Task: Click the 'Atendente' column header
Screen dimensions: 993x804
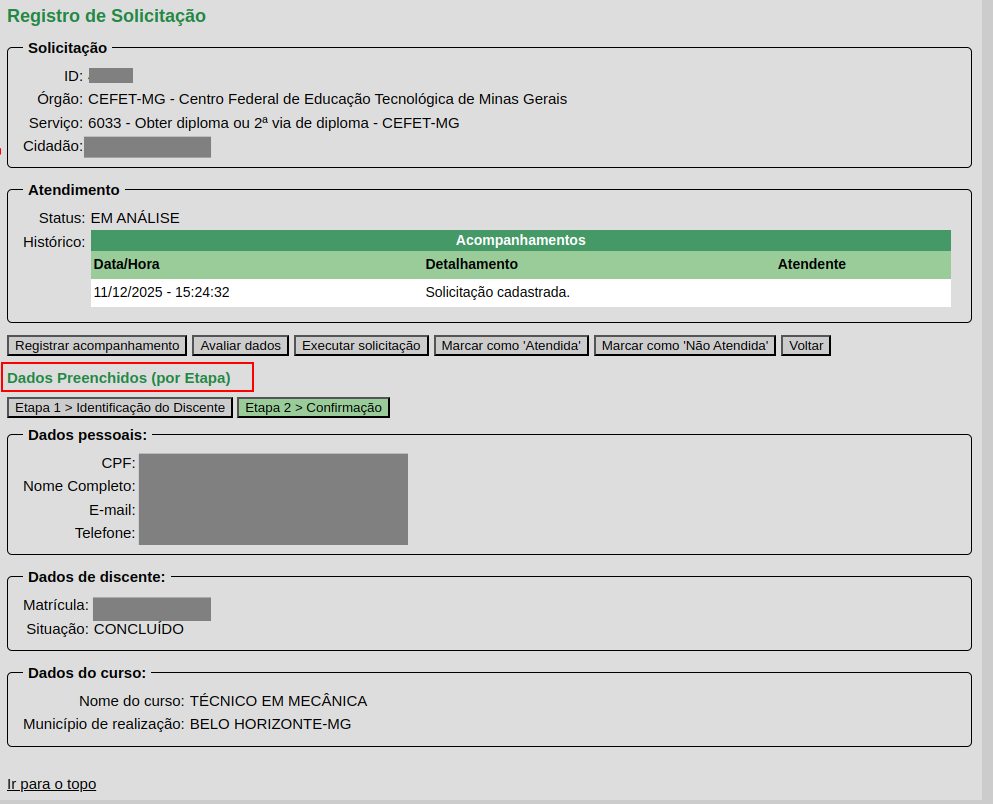Action: (811, 264)
